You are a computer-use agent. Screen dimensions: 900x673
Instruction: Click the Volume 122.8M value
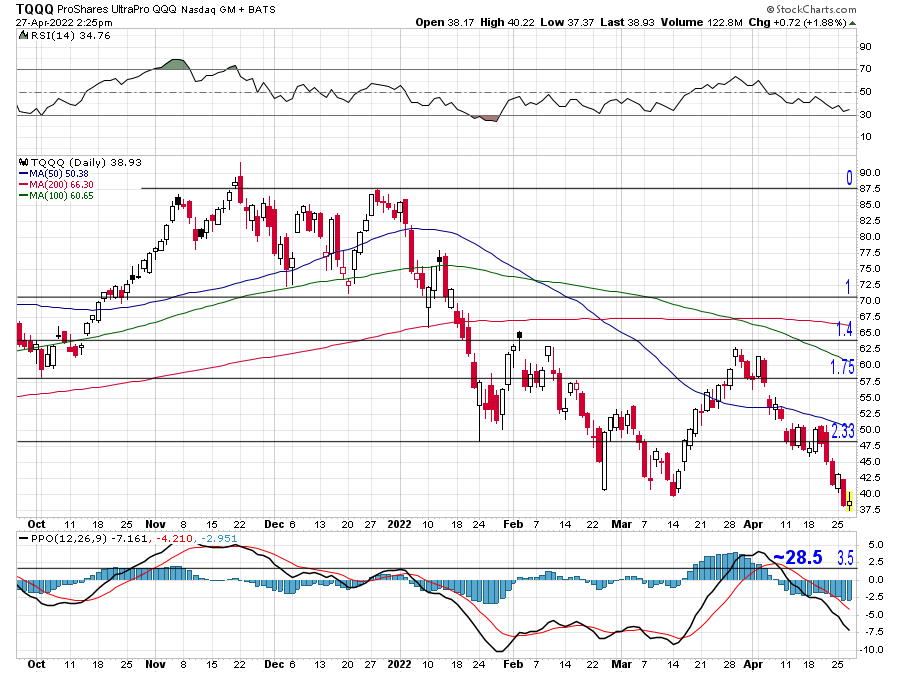coord(701,22)
